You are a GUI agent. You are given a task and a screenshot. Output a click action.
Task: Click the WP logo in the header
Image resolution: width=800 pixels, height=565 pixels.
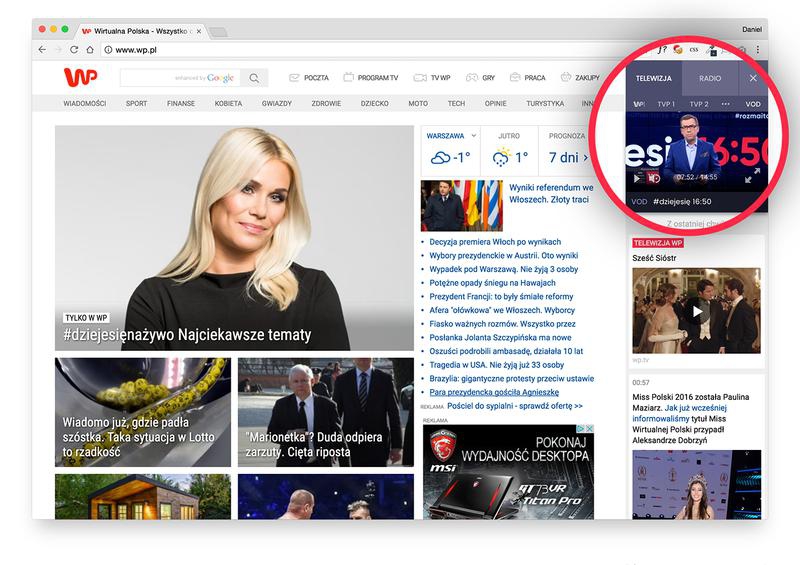pos(79,77)
